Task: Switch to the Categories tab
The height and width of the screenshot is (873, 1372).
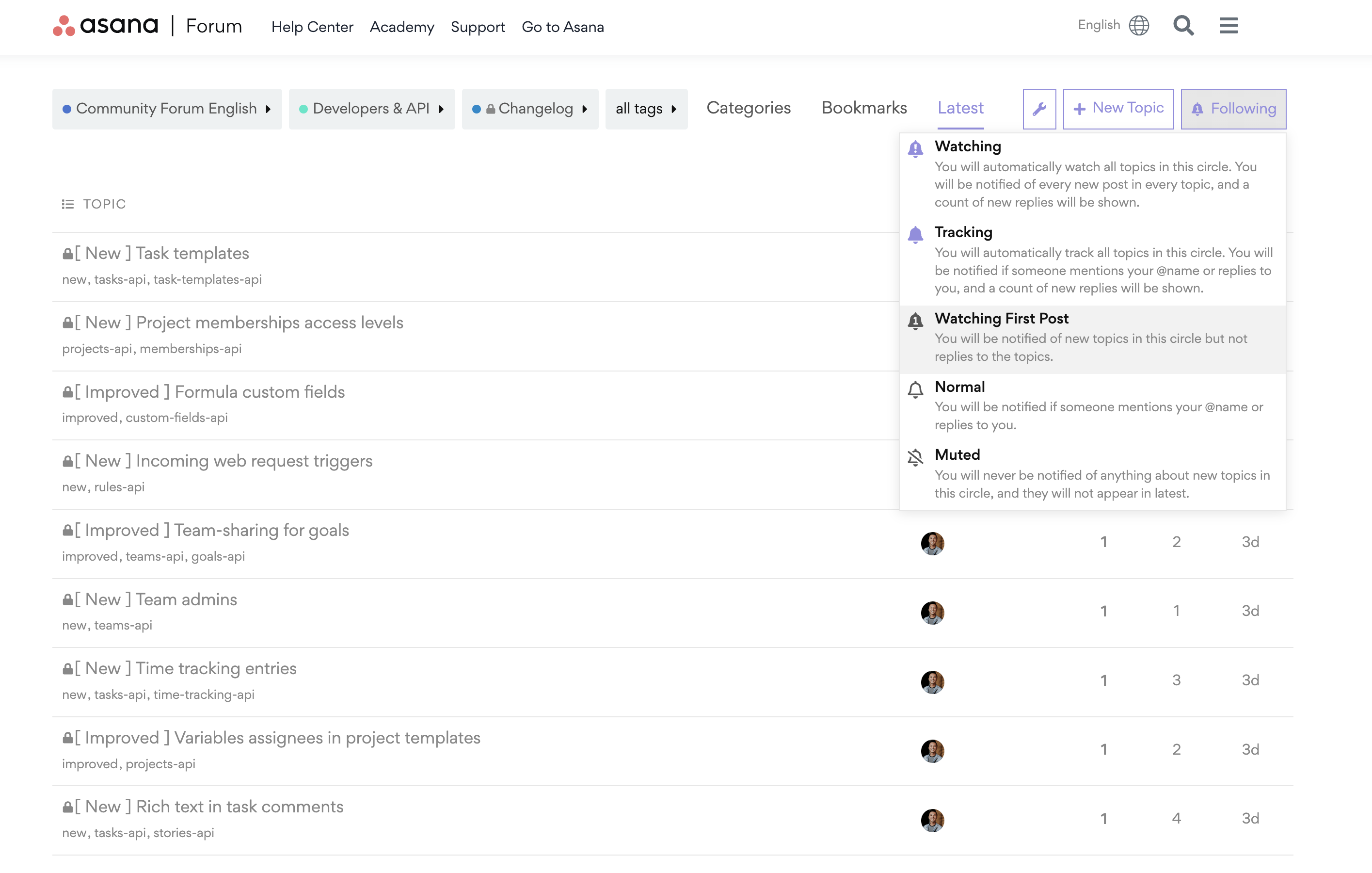Action: [x=748, y=108]
